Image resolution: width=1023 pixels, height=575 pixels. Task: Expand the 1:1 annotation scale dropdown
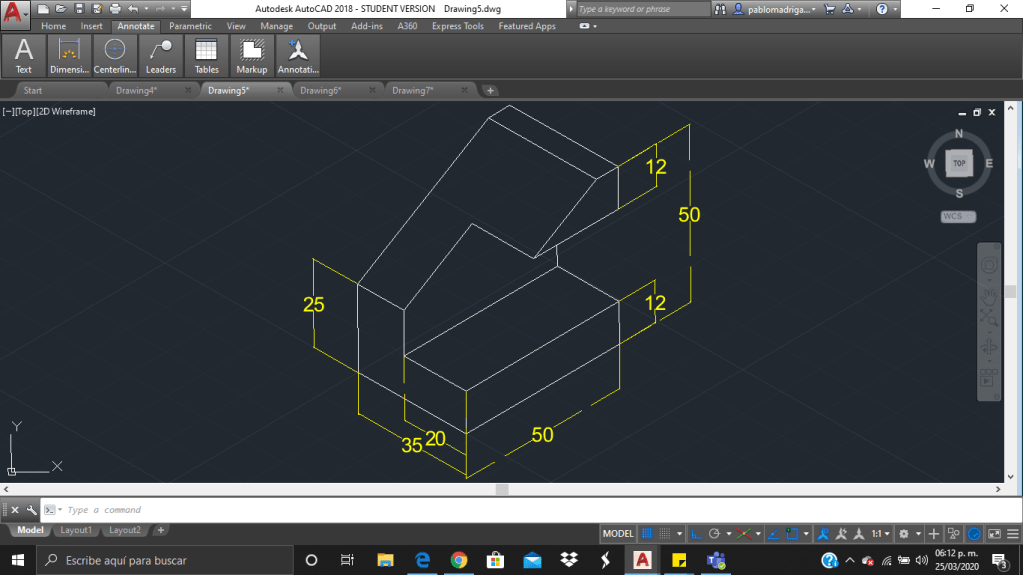point(881,534)
